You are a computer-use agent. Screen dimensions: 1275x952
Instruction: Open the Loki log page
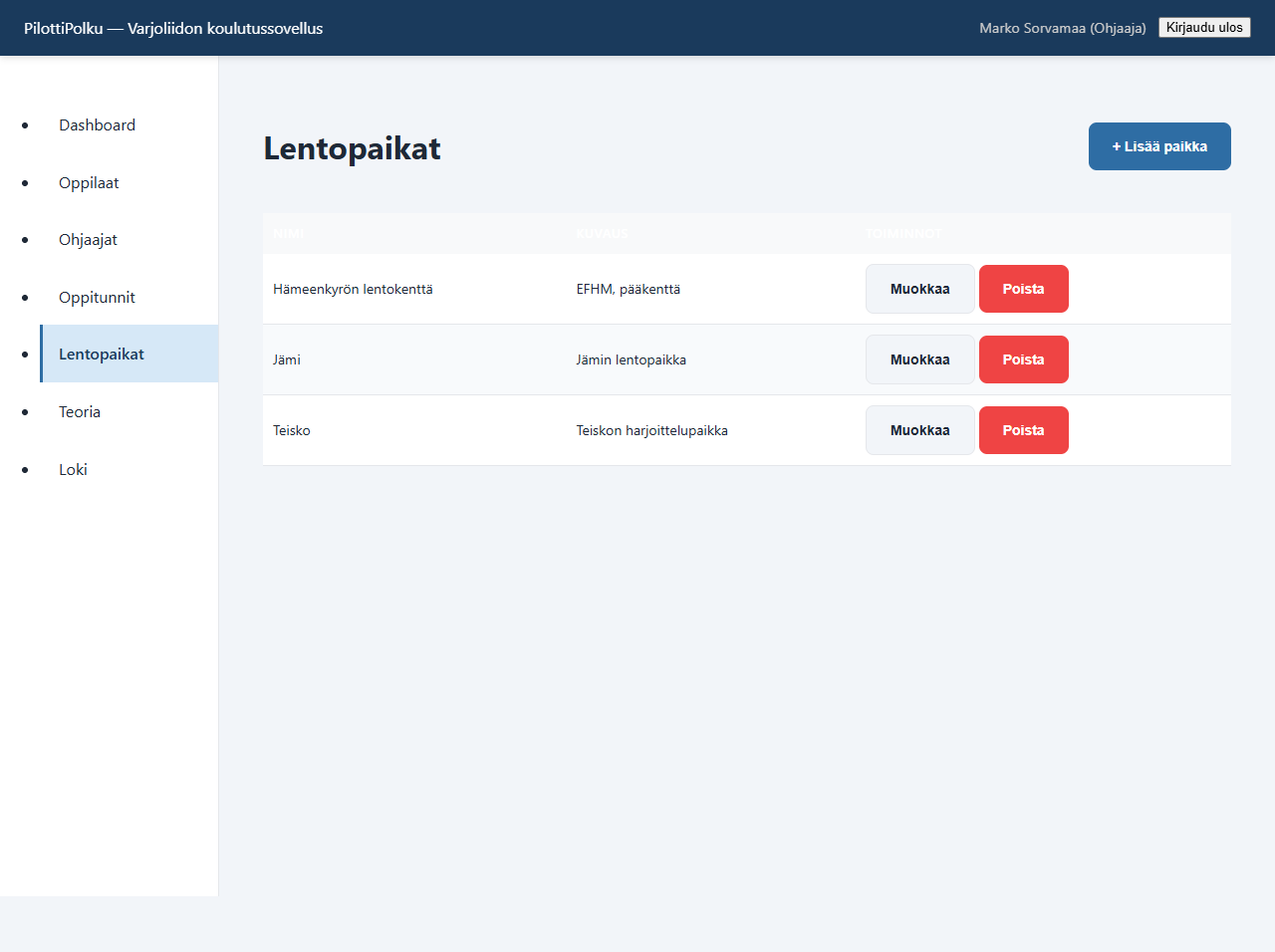73,470
